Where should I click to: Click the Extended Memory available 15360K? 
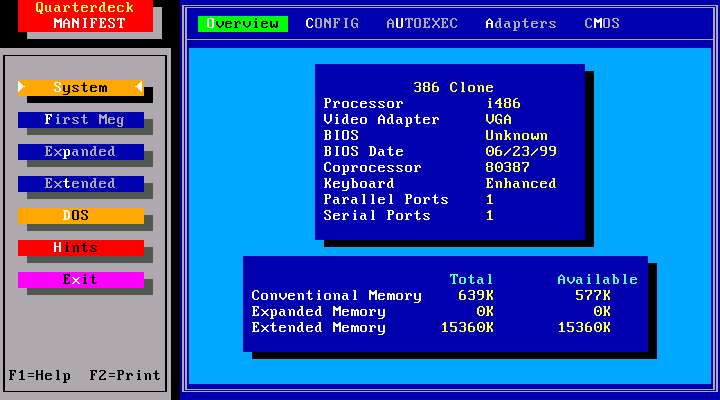[x=584, y=328]
